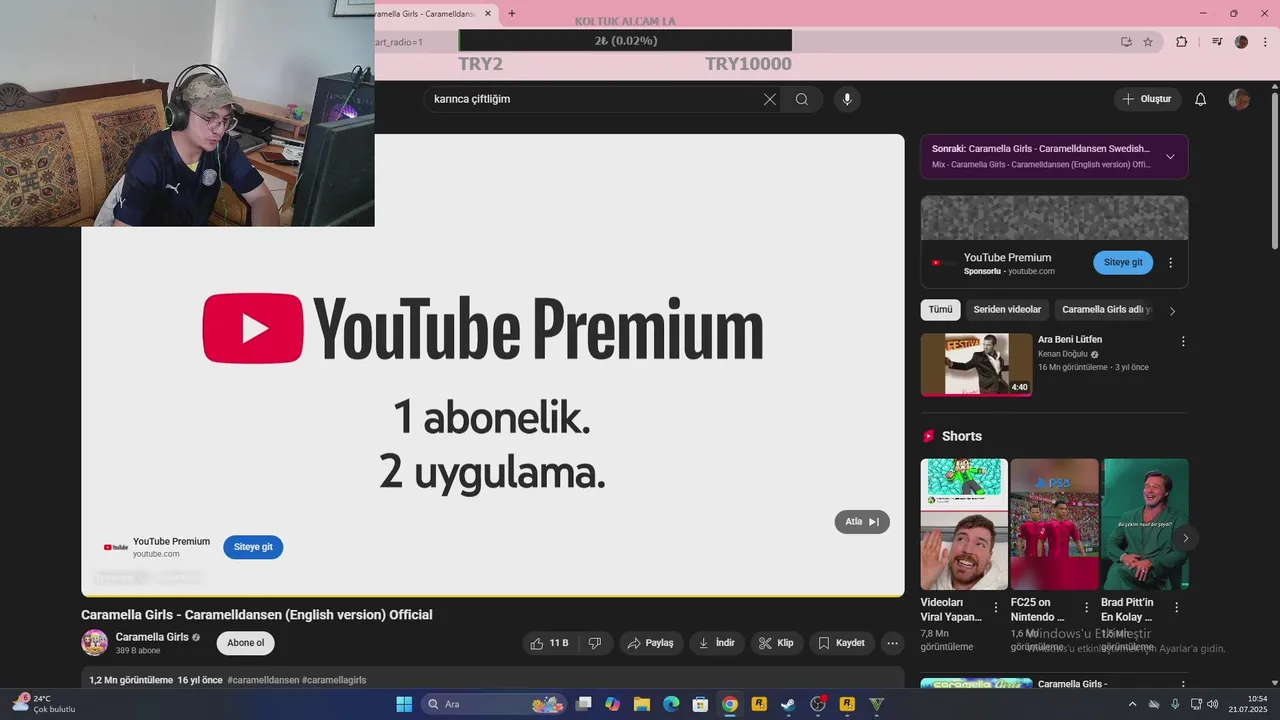Click Siteye git in video ad
1280x720 pixels.
253,547
